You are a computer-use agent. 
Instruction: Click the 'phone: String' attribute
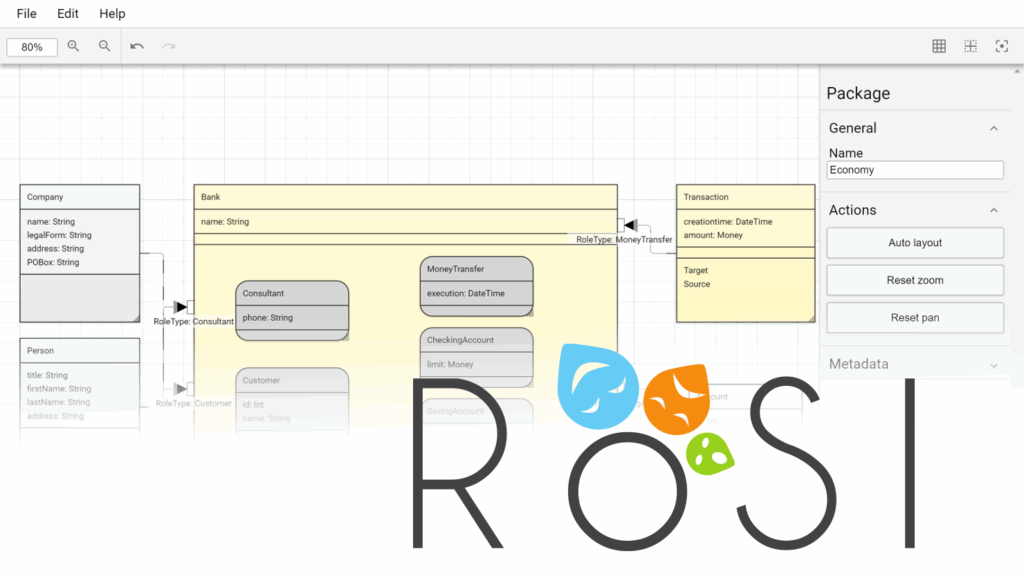tap(268, 318)
